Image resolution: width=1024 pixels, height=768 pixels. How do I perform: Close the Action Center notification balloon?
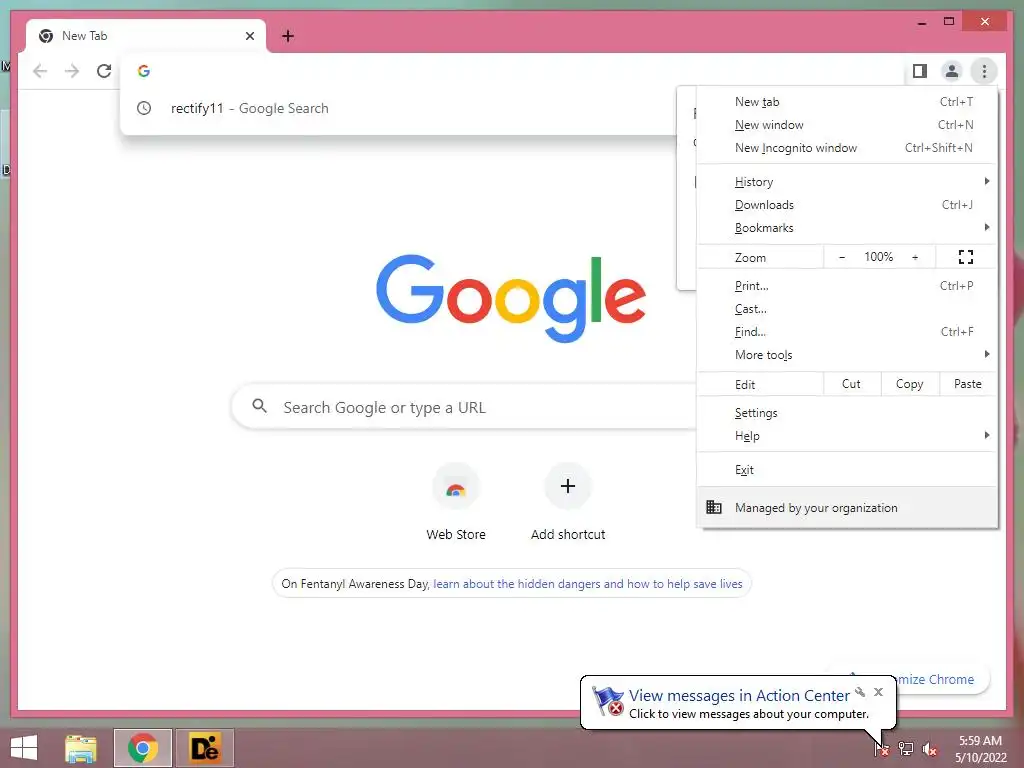click(878, 692)
